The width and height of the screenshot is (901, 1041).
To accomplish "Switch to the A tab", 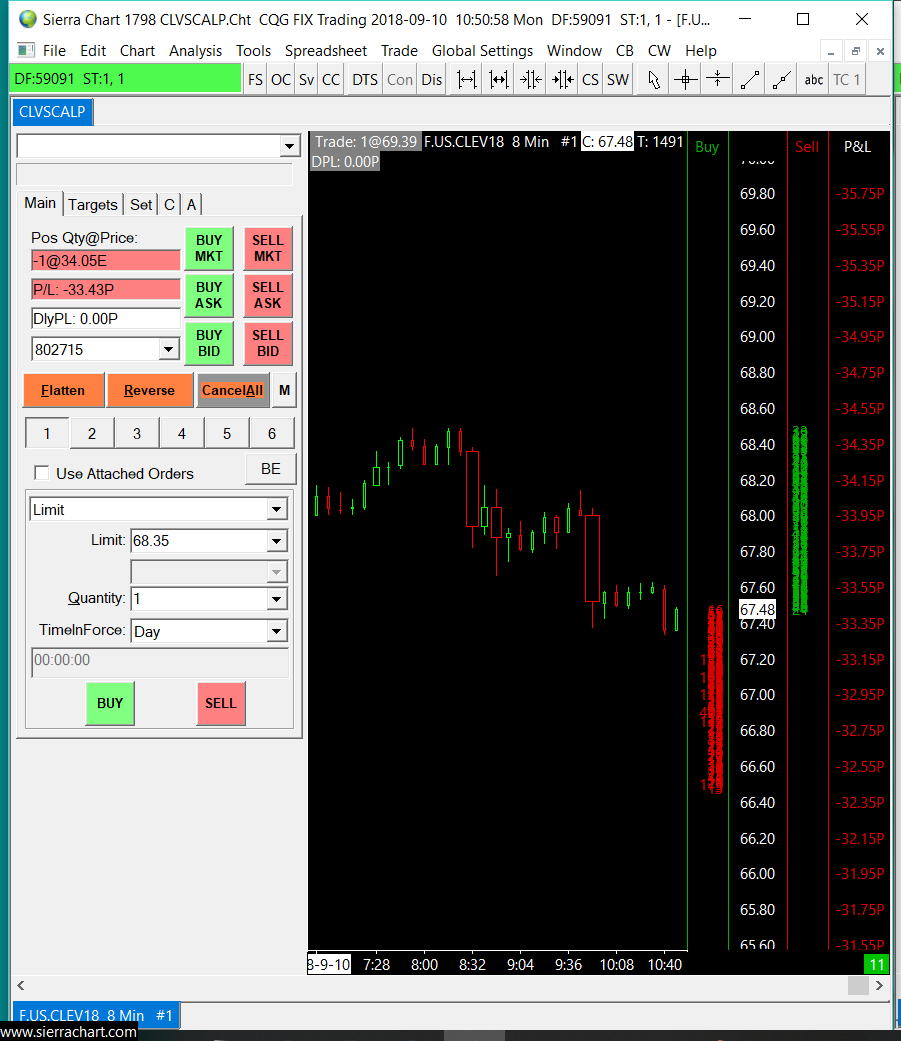I will tap(191, 204).
